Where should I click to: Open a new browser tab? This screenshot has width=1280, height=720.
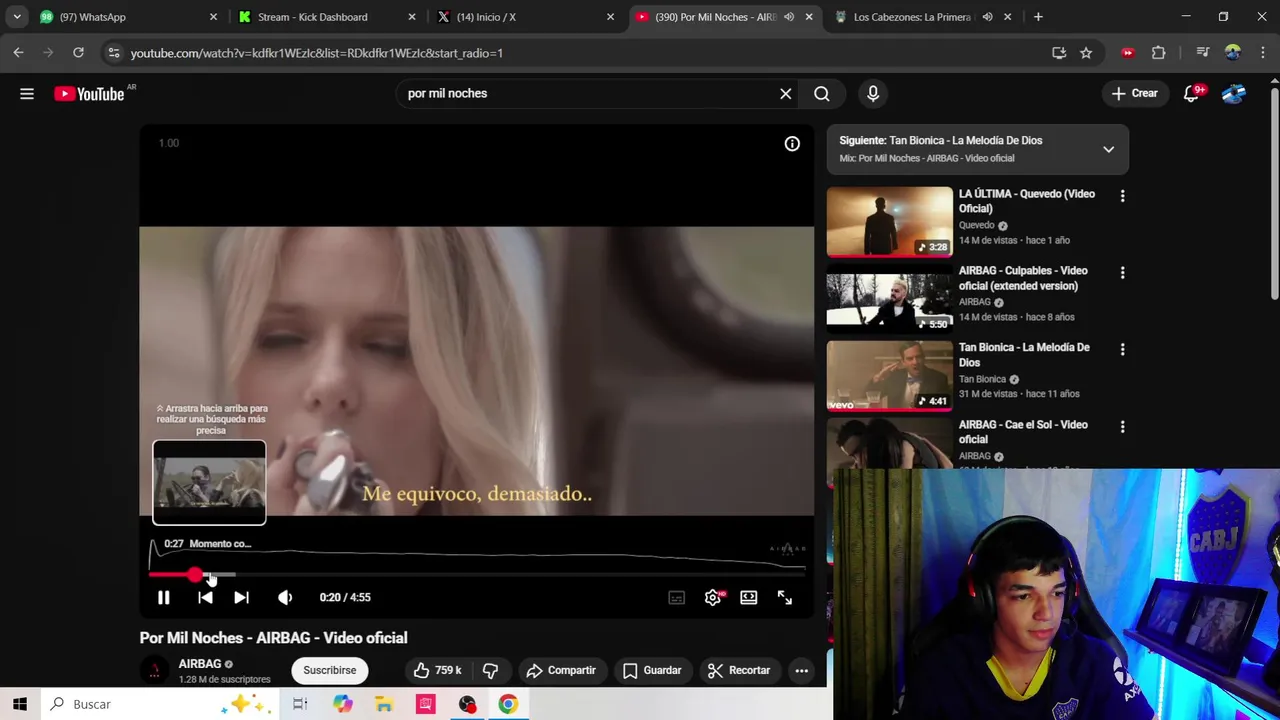pyautogui.click(x=1038, y=17)
